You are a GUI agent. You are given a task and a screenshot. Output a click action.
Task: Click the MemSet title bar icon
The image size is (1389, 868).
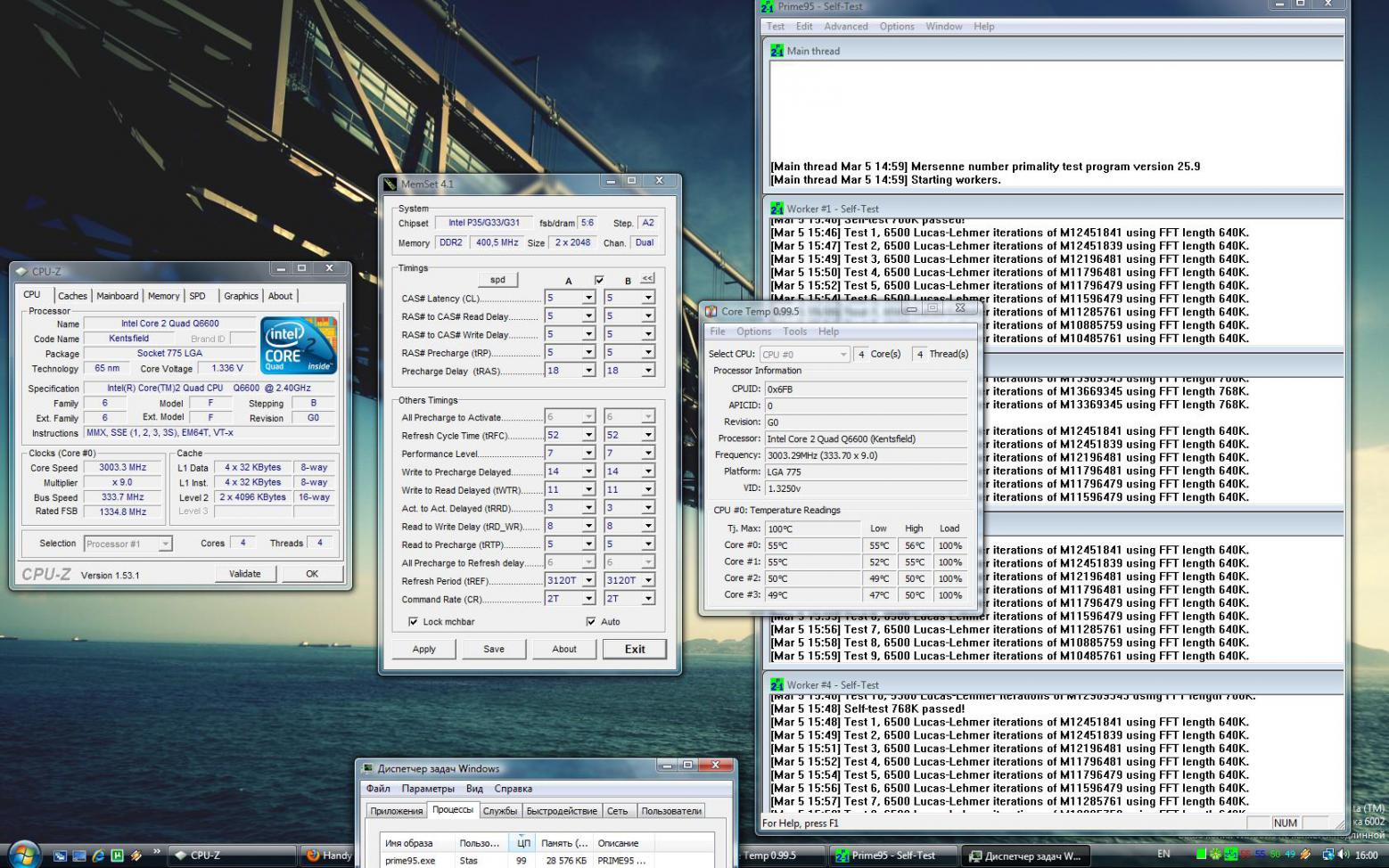[x=390, y=184]
